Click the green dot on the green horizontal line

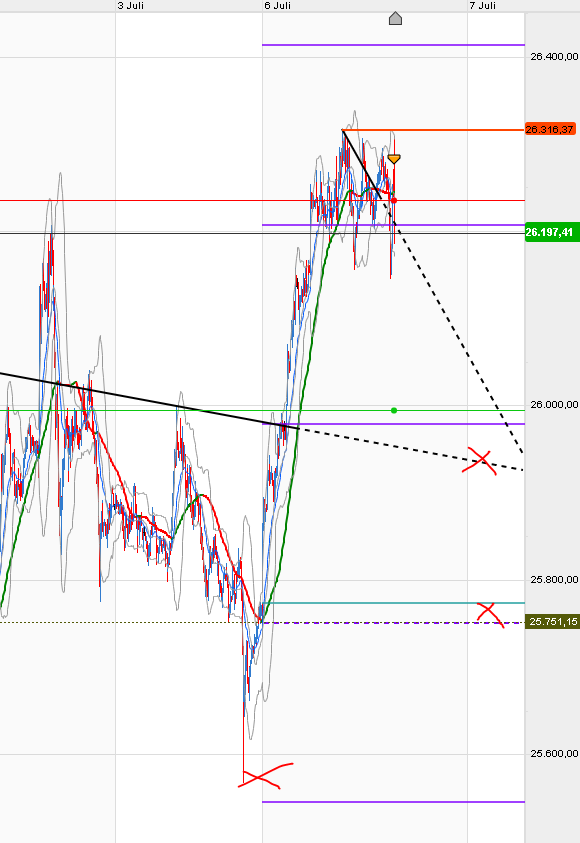pyautogui.click(x=394, y=410)
